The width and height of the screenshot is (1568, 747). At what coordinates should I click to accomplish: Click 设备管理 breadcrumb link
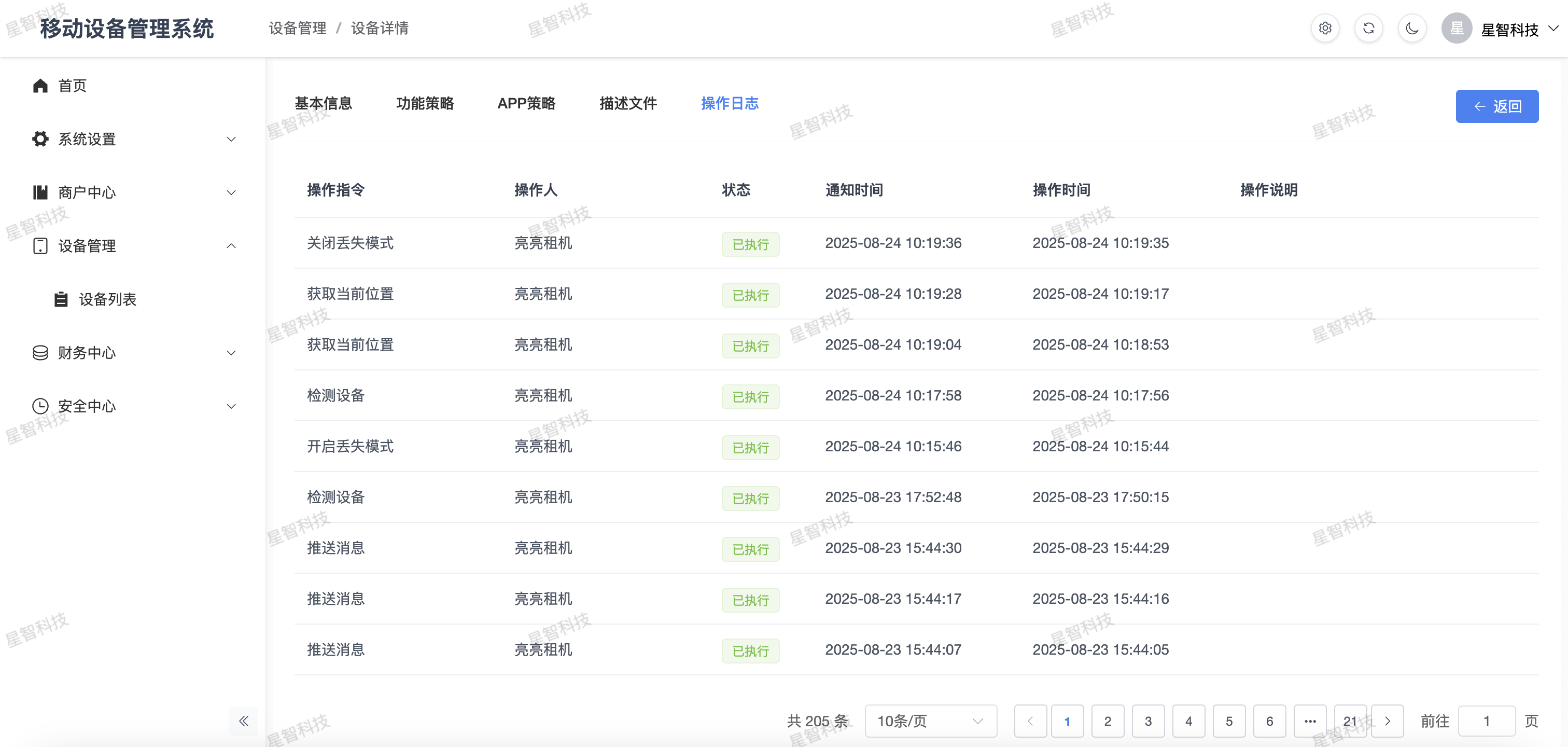(298, 29)
